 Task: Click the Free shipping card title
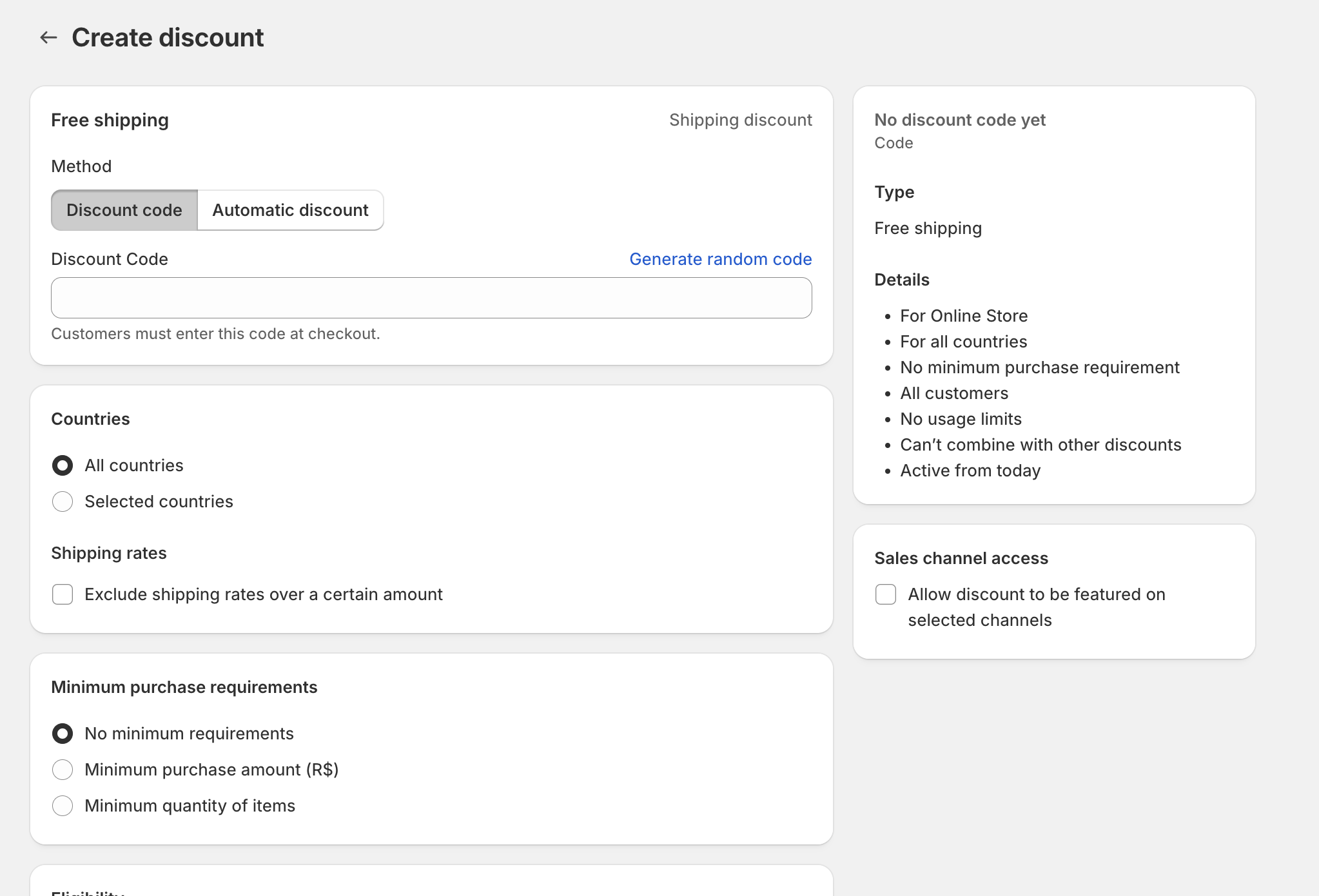pos(110,120)
